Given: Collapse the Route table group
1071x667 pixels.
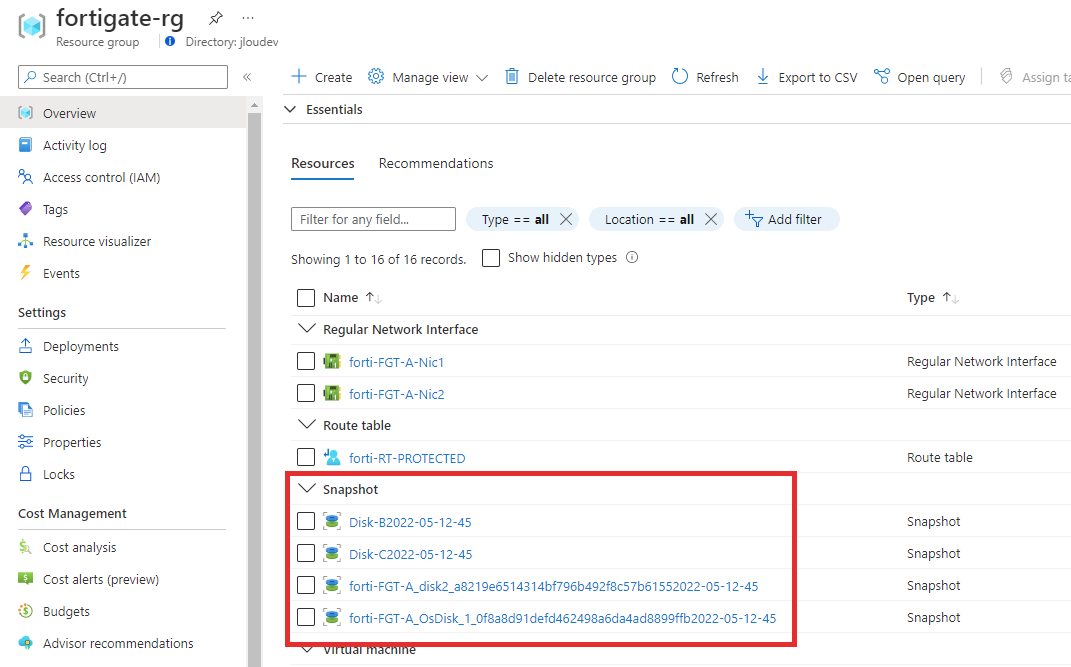Looking at the screenshot, I should [x=307, y=425].
